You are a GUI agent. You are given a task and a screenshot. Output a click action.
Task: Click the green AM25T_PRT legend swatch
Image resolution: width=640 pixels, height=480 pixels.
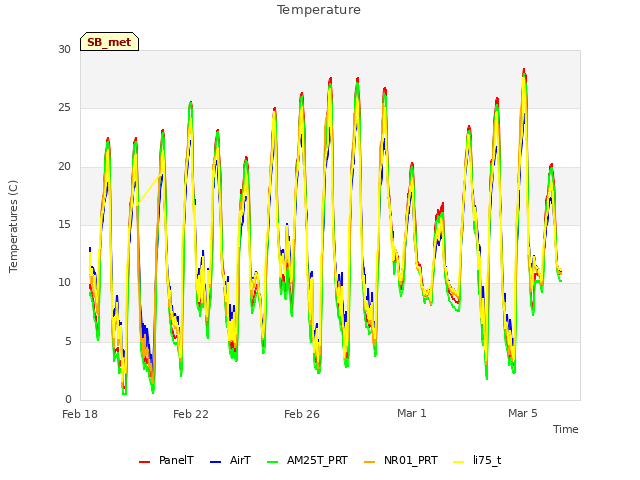[x=273, y=462]
